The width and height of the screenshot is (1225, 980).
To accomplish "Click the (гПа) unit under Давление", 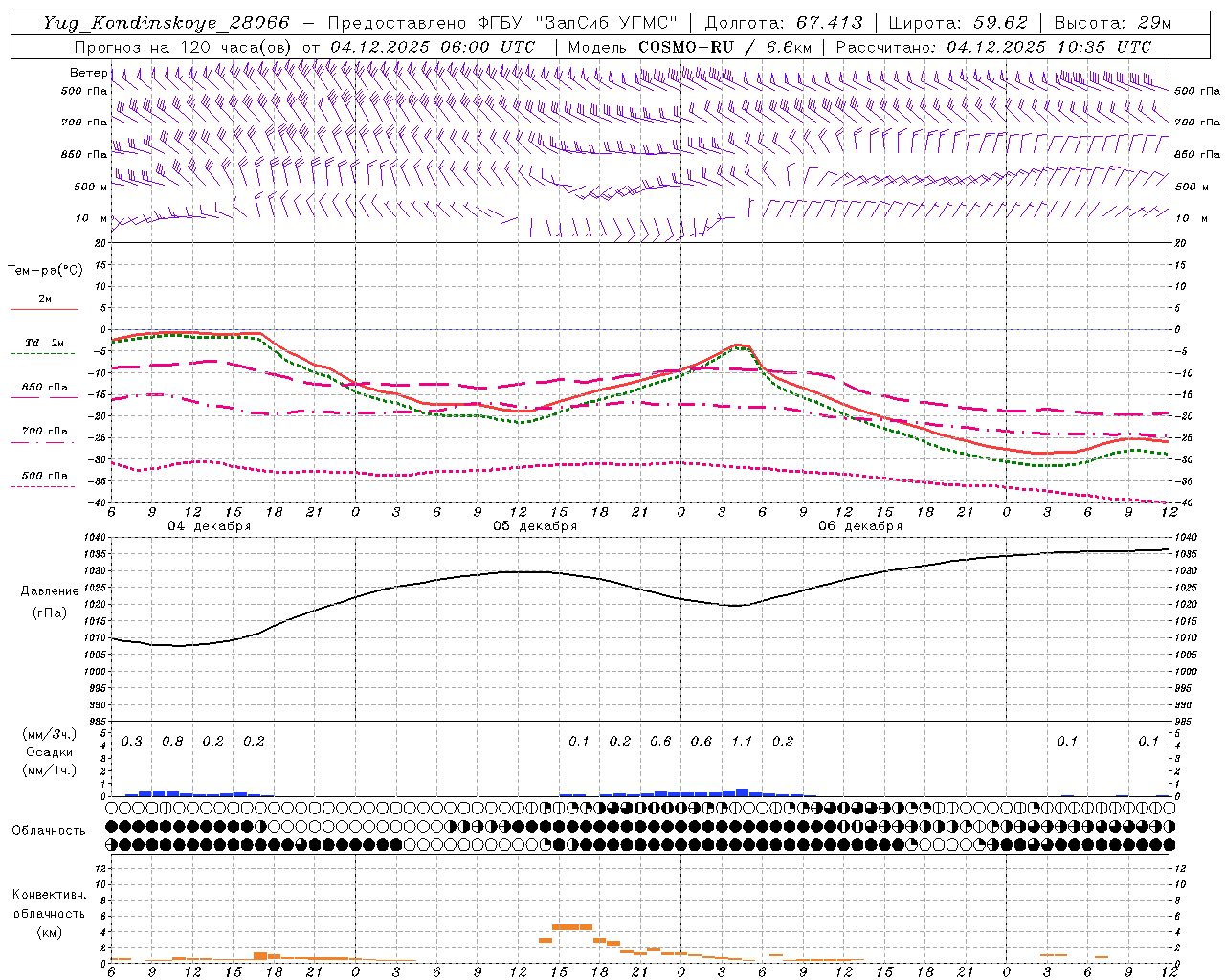I will [x=49, y=612].
